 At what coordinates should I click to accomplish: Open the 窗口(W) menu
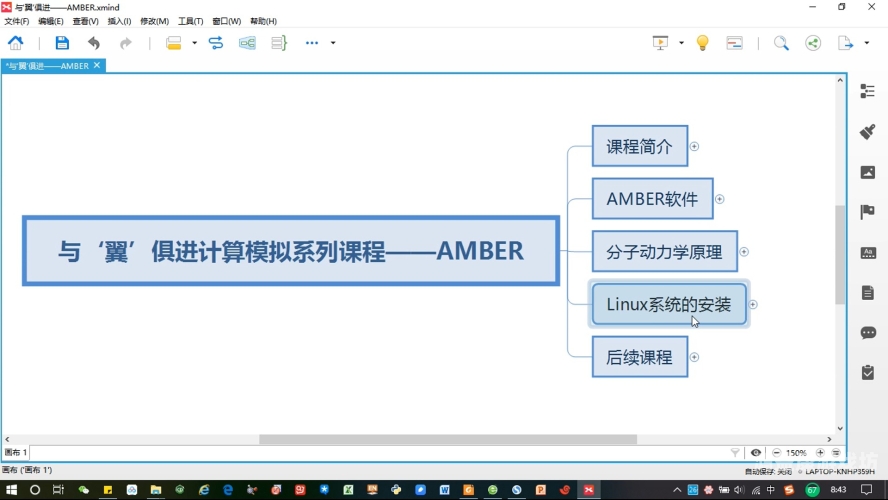(227, 22)
